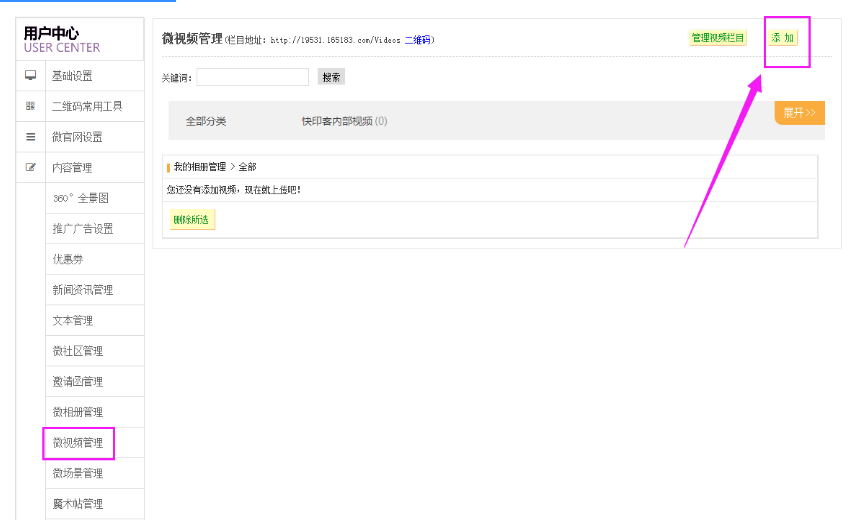The image size is (867, 524).
Task: Open 360° 全景图 in the sidebar
Action: point(81,198)
